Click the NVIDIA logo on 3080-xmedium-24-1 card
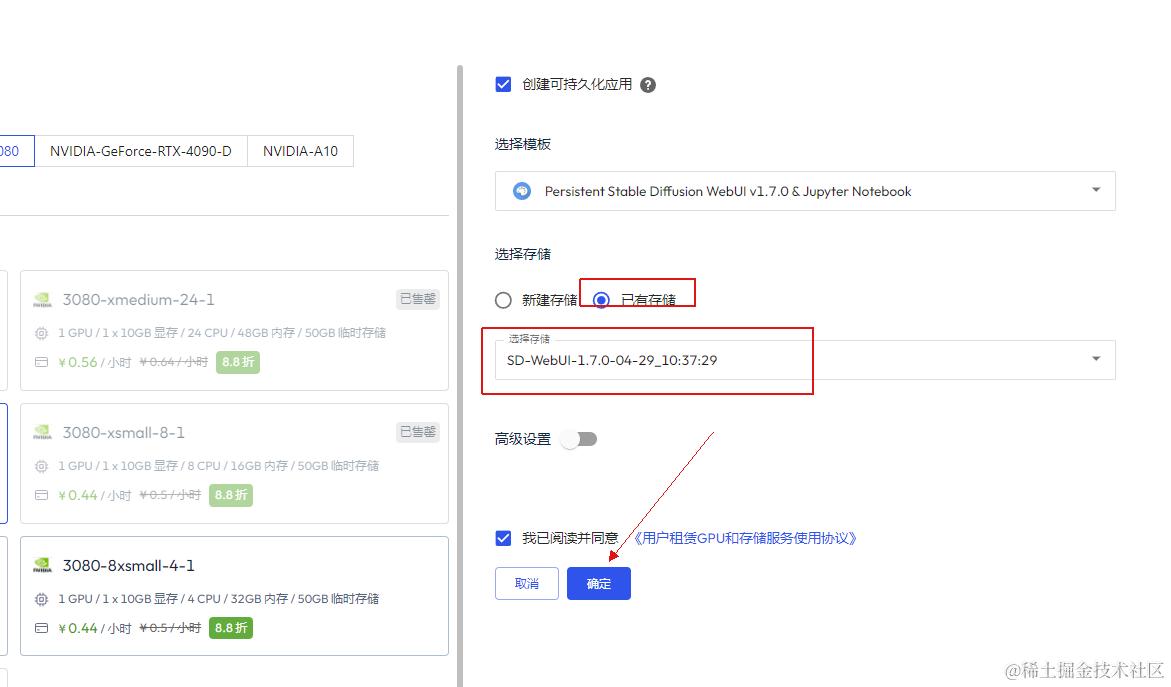Viewport: 1171px width, 687px height. (43, 300)
